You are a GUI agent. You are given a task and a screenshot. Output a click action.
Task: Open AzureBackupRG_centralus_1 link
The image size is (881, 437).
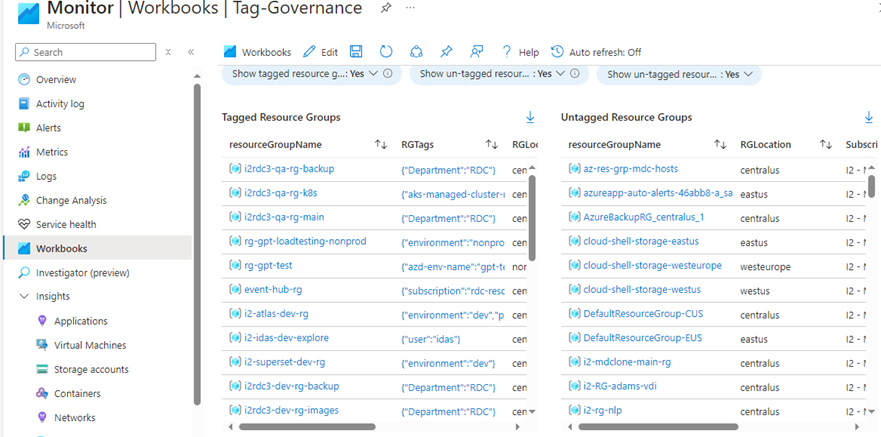[x=644, y=217]
